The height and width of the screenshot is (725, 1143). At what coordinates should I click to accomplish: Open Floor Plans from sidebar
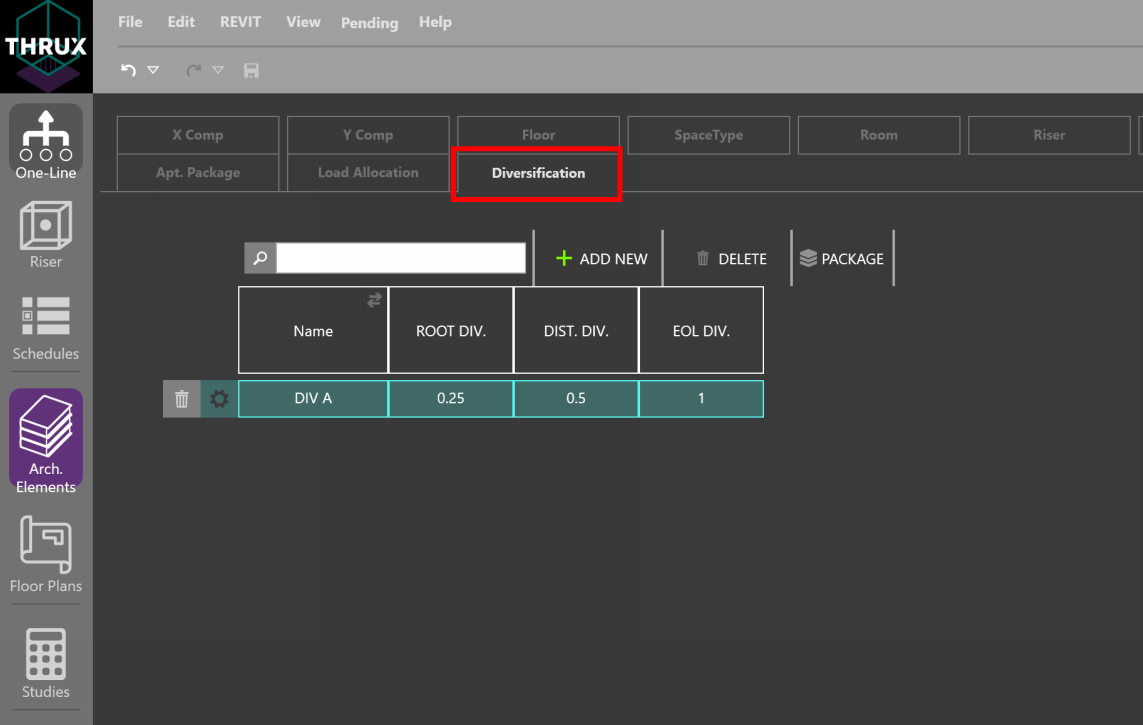point(46,553)
